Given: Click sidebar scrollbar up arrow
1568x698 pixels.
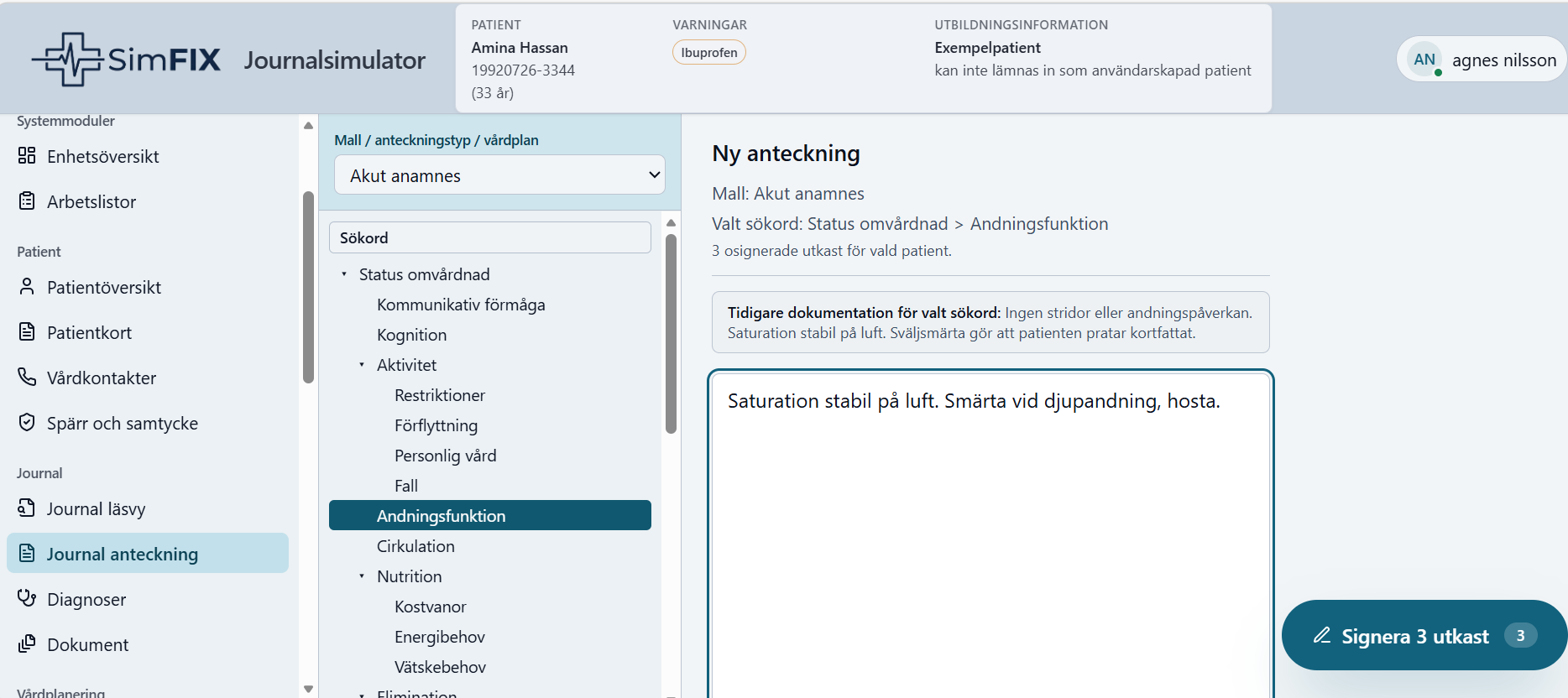Looking at the screenshot, I should pyautogui.click(x=308, y=125).
